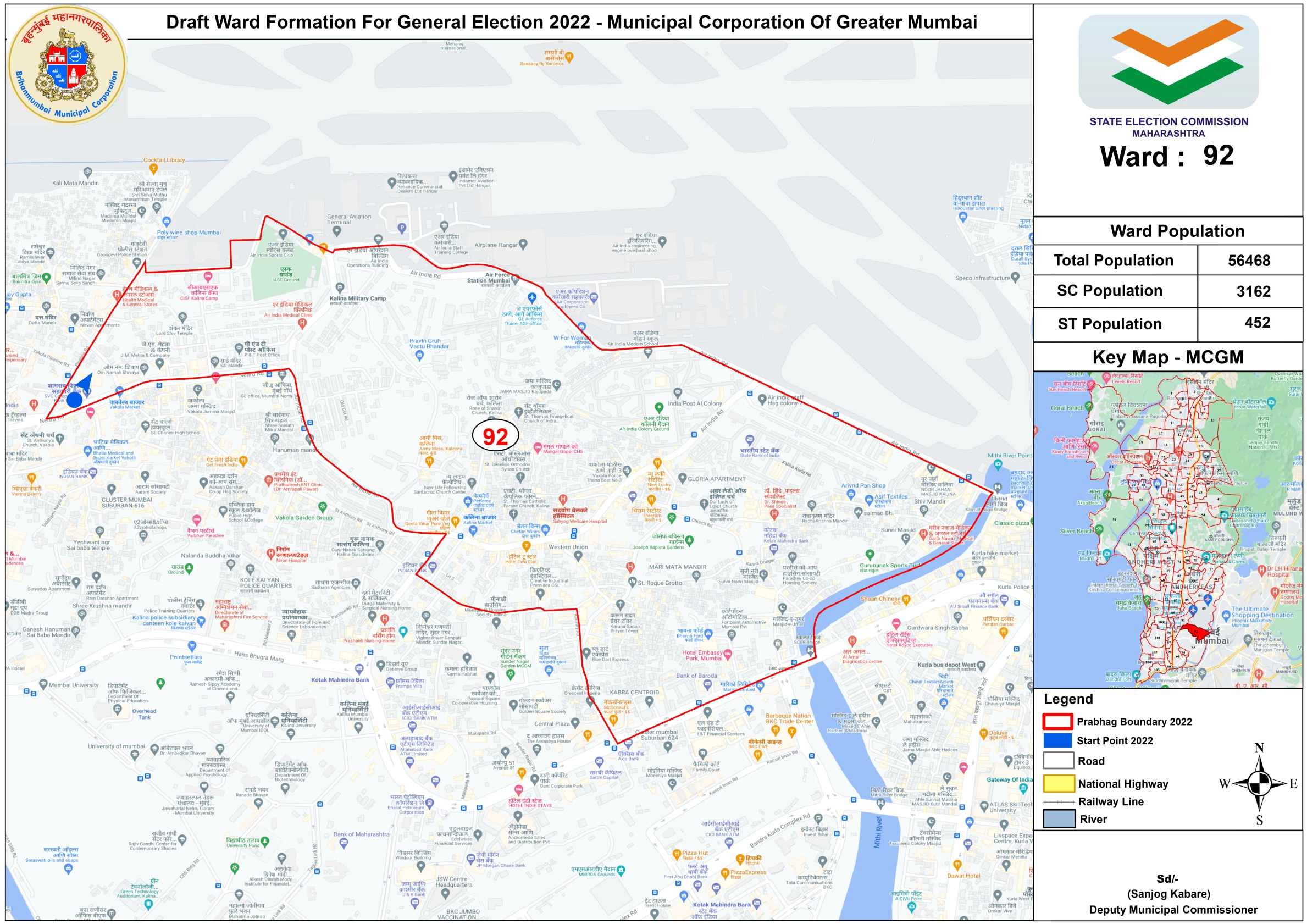Viewport: 1307px width, 924px height.
Task: Click the blue Start Point legend swatch
Action: [1057, 740]
